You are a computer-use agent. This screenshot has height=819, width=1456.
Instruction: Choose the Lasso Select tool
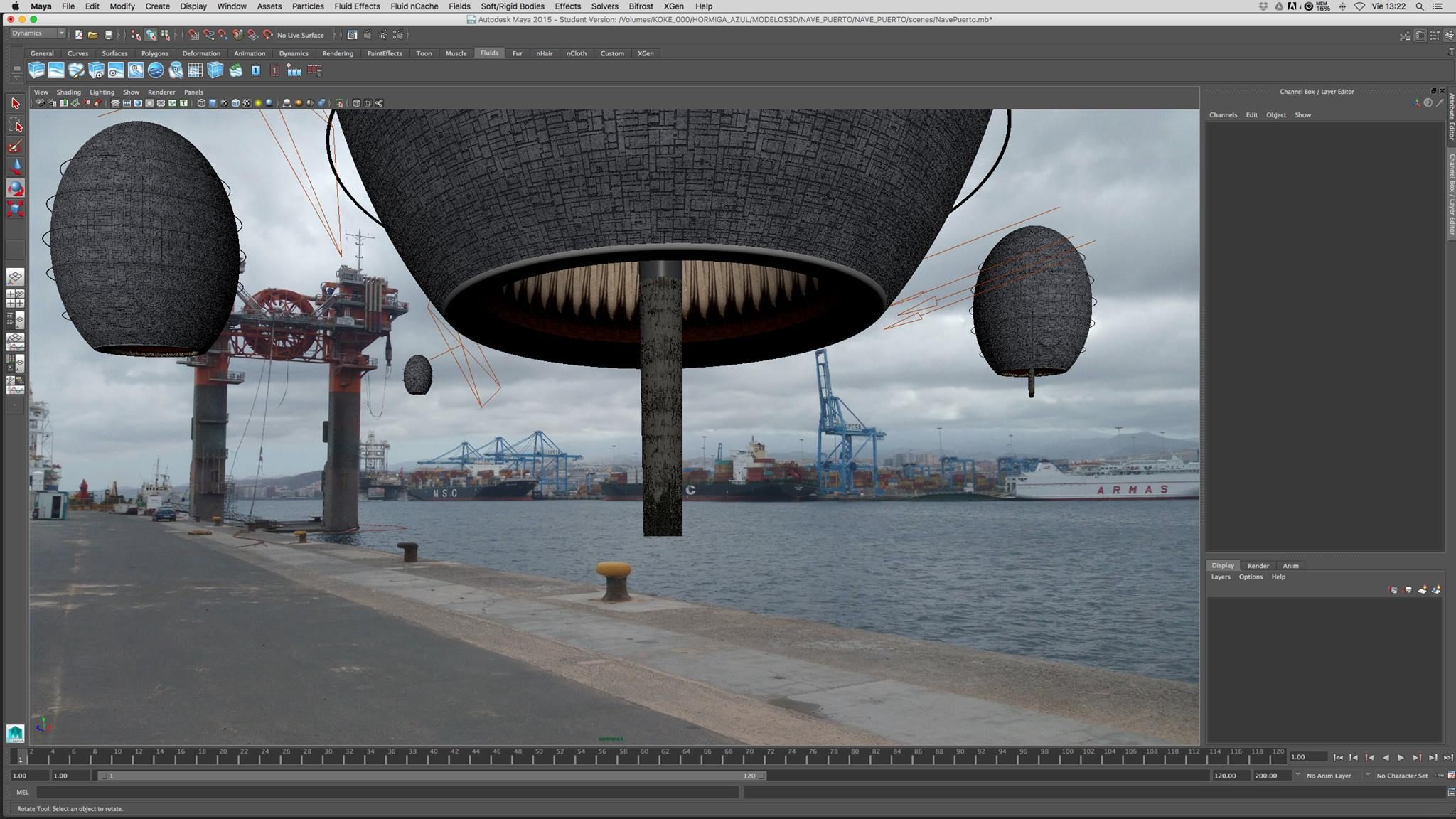pos(16,126)
